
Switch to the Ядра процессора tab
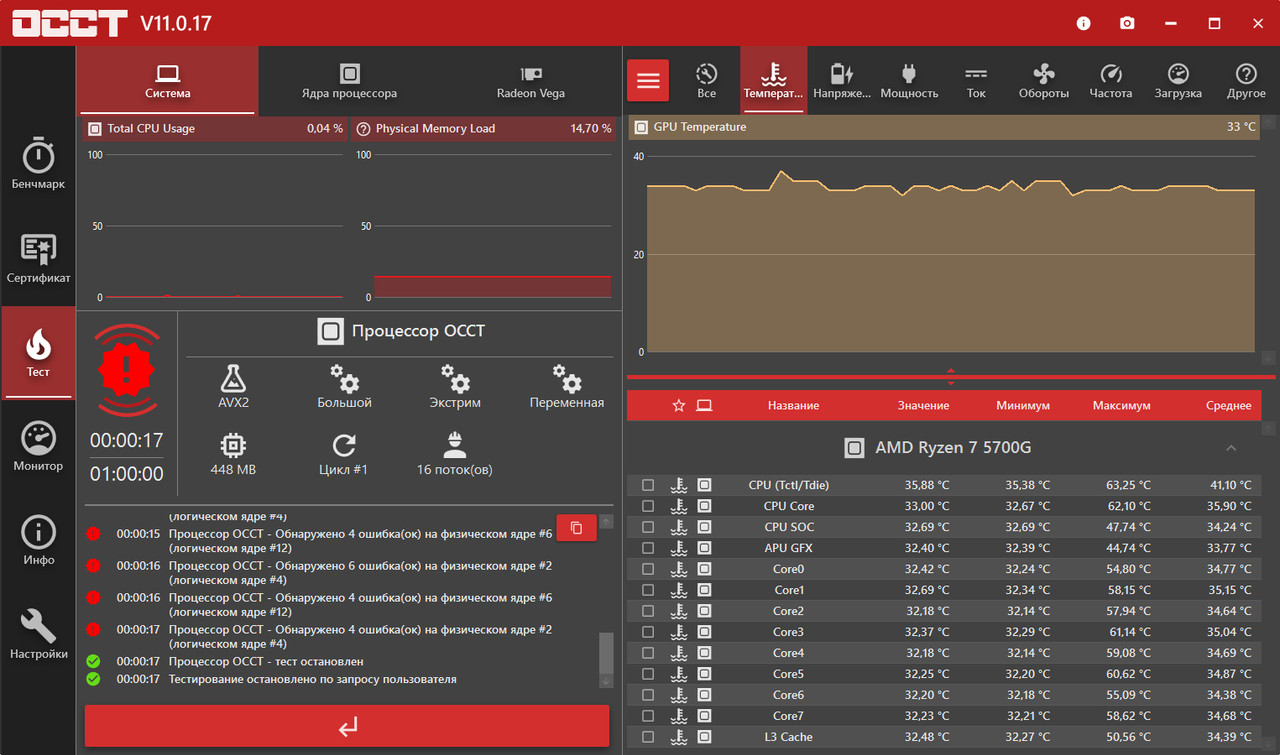pyautogui.click(x=349, y=80)
